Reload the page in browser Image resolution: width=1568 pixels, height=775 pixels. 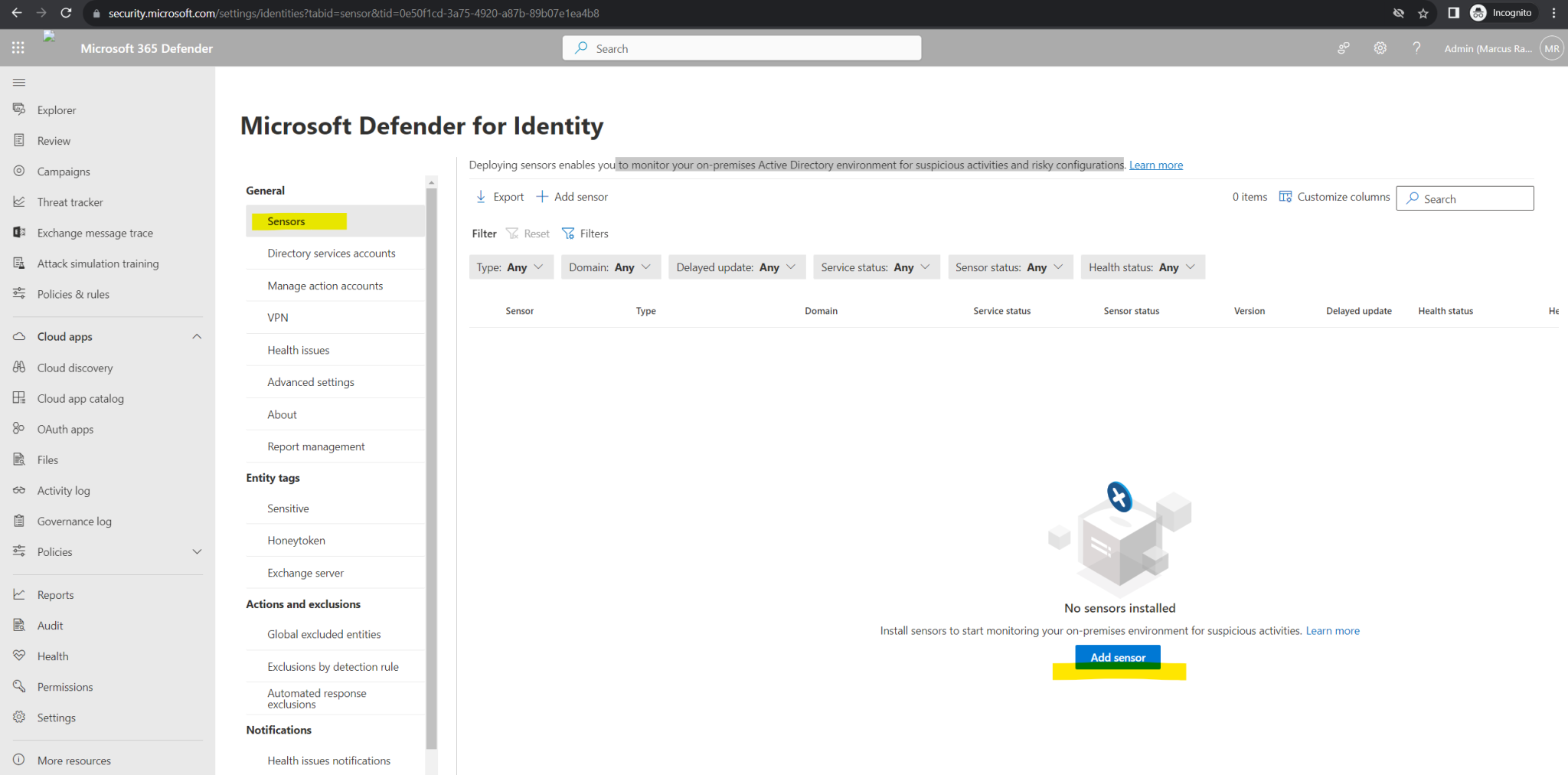66,13
